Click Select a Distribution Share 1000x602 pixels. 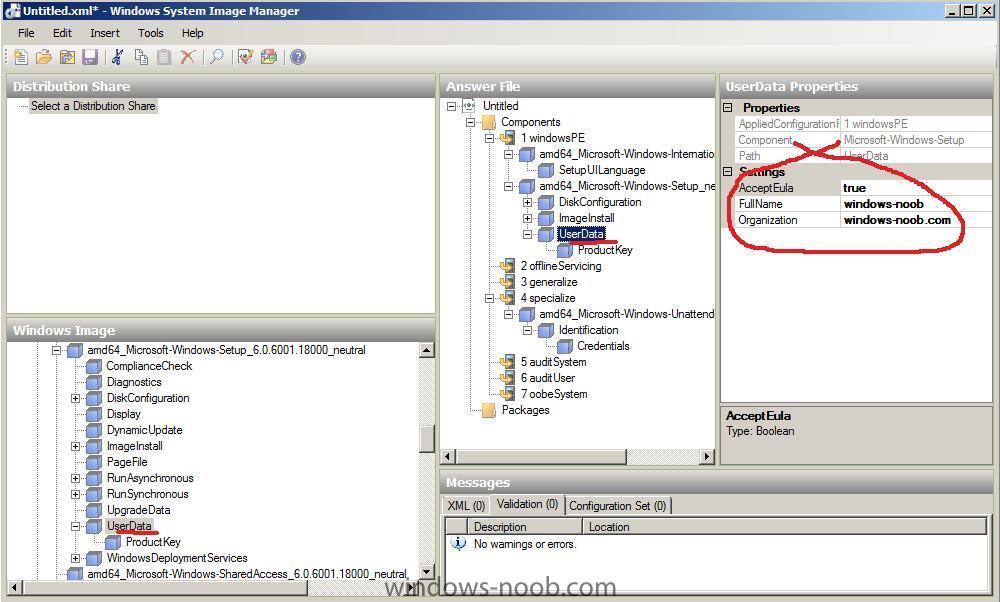pos(93,106)
